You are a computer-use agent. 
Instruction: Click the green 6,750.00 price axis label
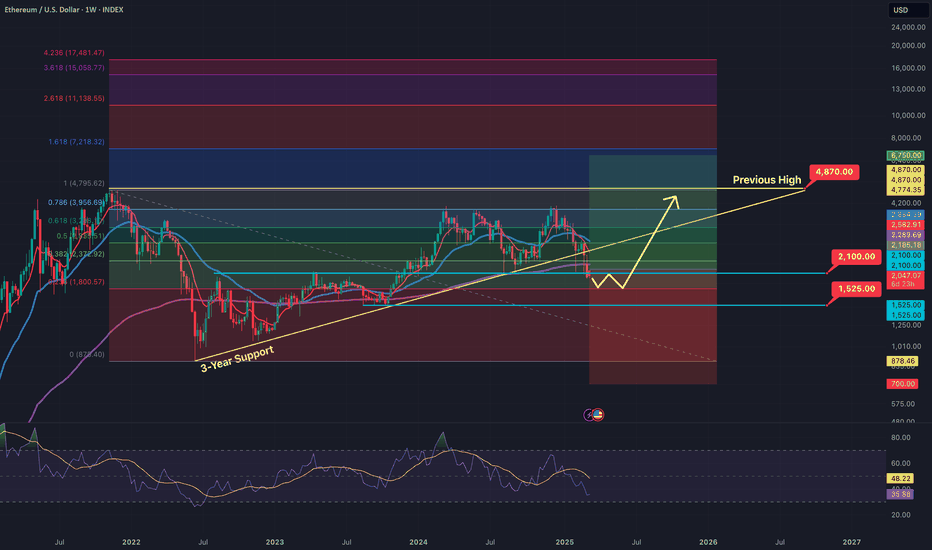905,155
